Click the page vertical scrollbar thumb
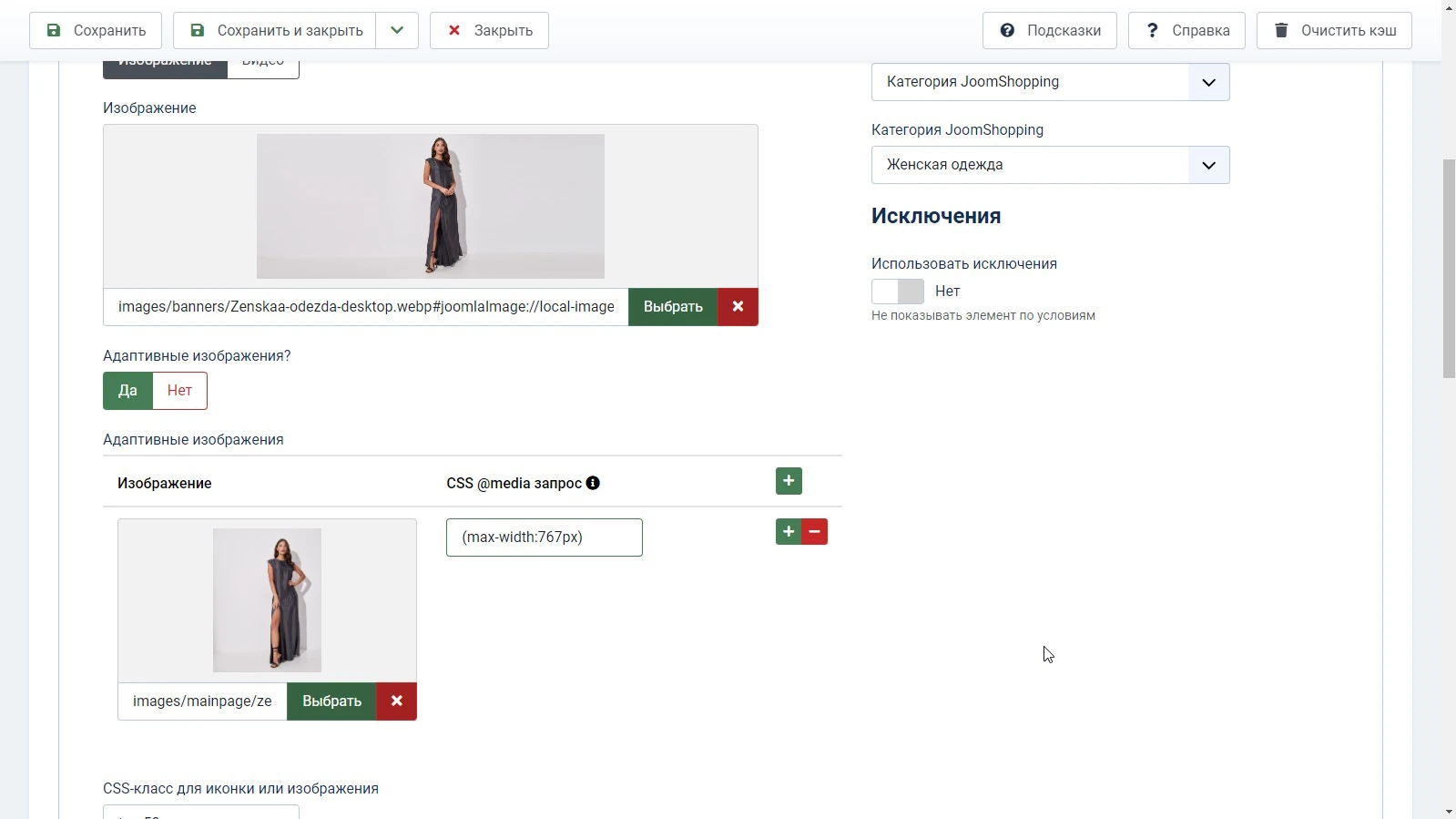The image size is (1456, 819). [1449, 269]
